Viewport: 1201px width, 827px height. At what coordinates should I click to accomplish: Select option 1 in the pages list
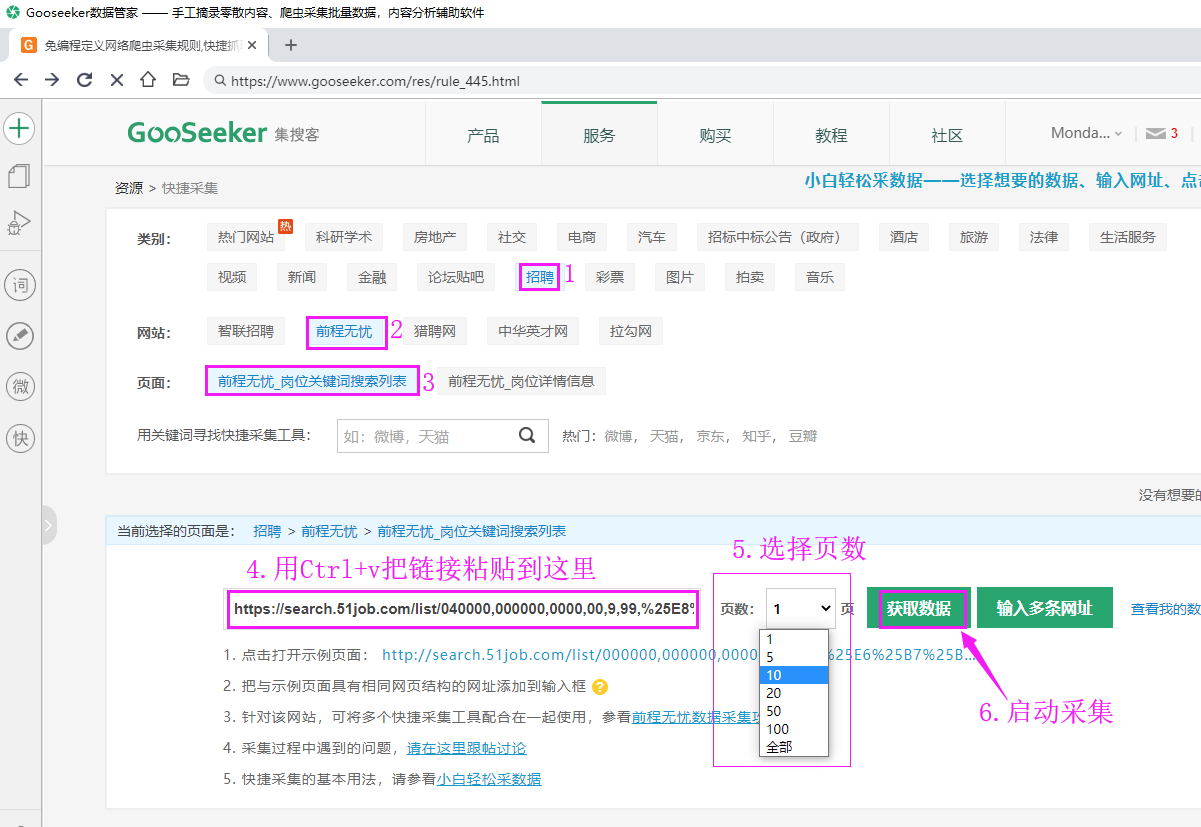tap(794, 639)
